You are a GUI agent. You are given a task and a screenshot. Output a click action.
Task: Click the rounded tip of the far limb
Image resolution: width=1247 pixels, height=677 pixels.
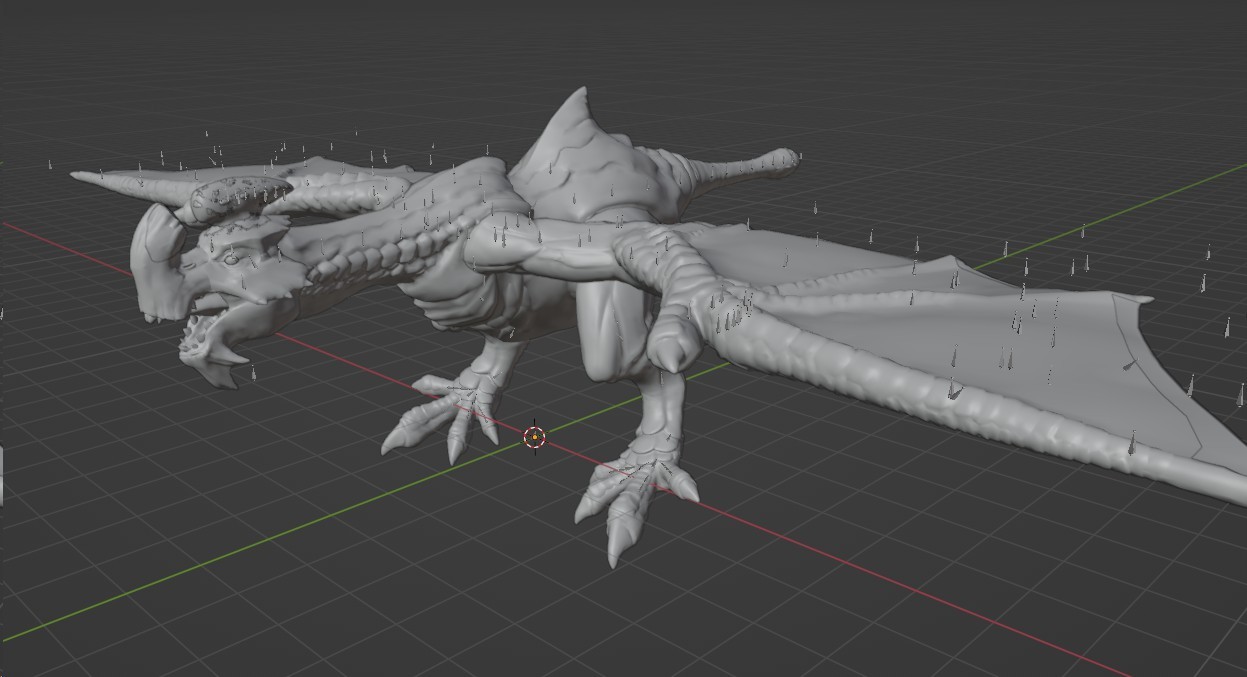point(783,158)
